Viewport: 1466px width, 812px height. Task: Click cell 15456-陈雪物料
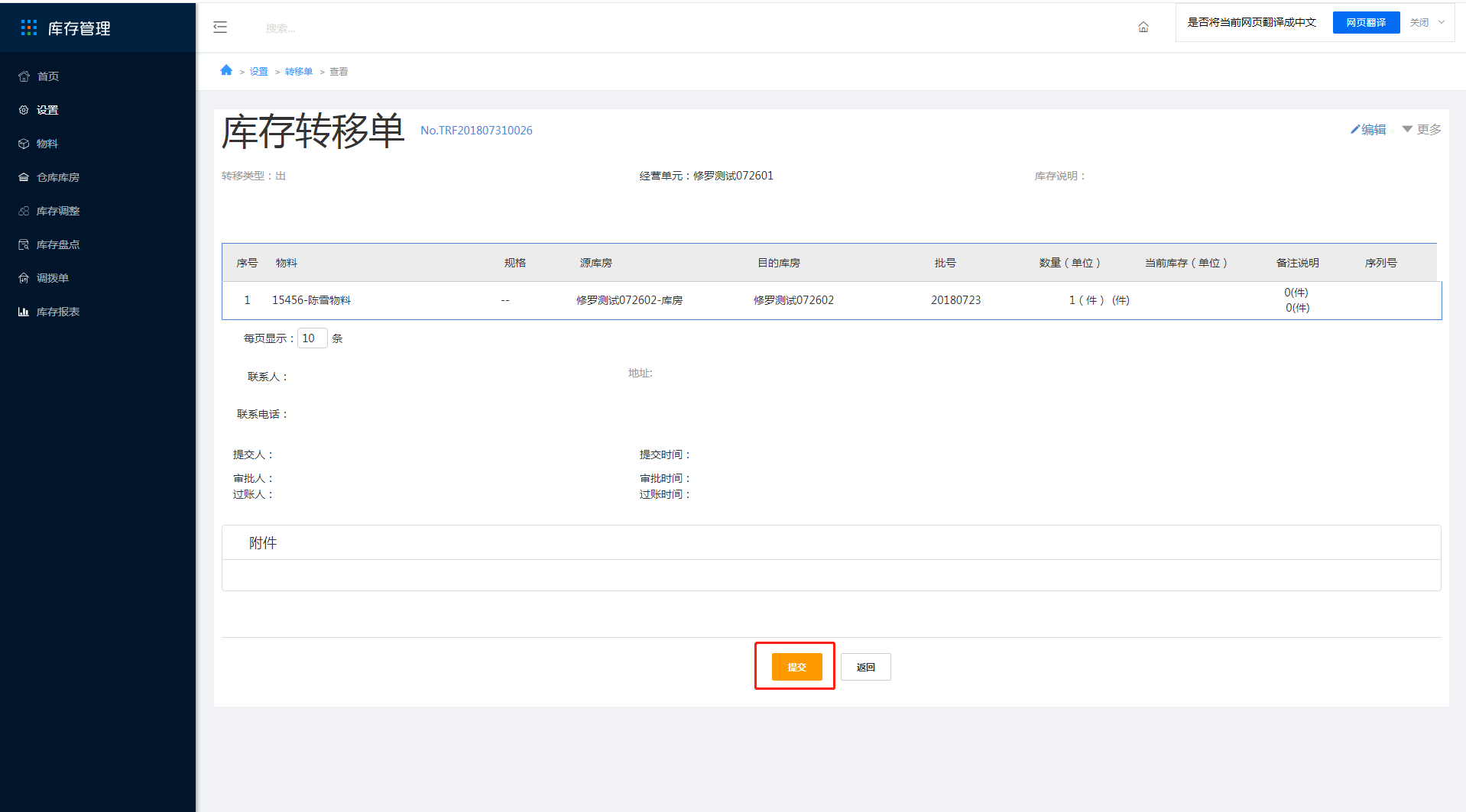[311, 300]
